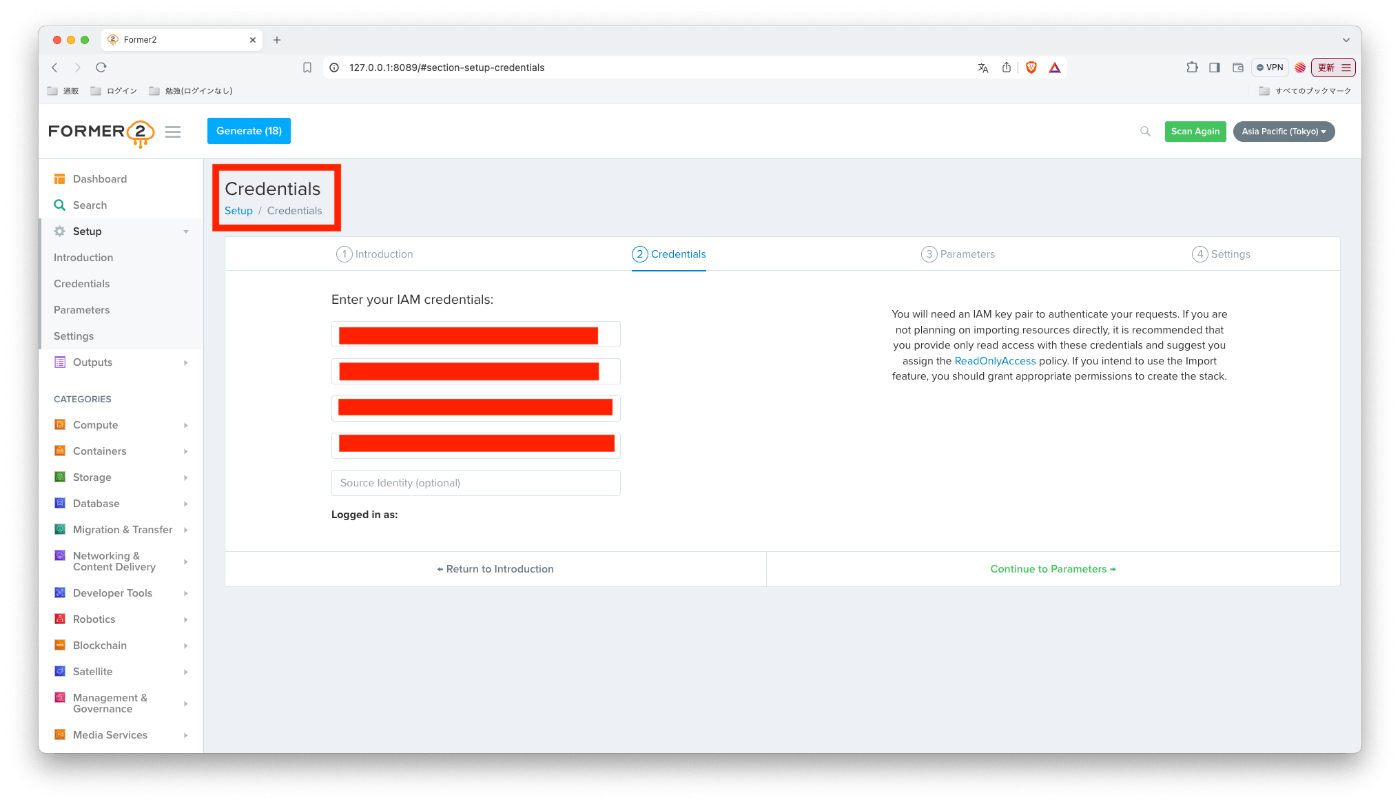Expand the Developer Tools arrow
Screen dimensions: 1400x804
coord(186,594)
